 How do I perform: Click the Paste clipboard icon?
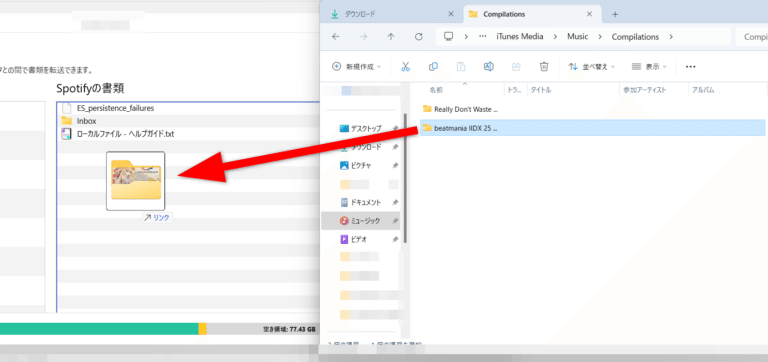click(461, 67)
